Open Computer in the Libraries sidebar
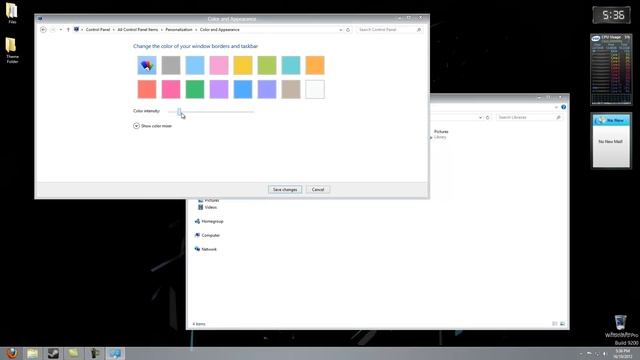This screenshot has width=640, height=360. 207,236
